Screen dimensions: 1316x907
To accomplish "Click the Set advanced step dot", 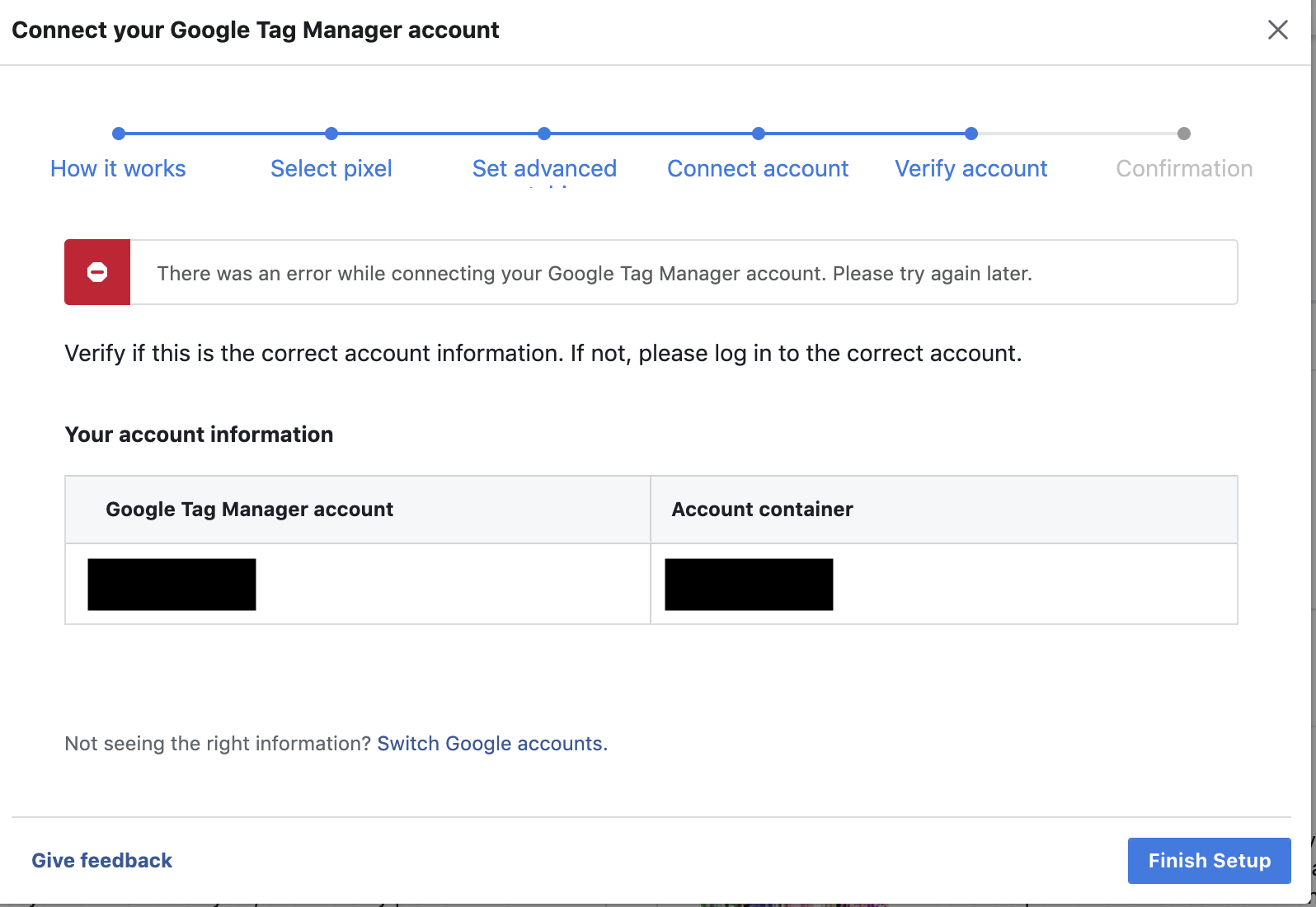I will tap(544, 134).
